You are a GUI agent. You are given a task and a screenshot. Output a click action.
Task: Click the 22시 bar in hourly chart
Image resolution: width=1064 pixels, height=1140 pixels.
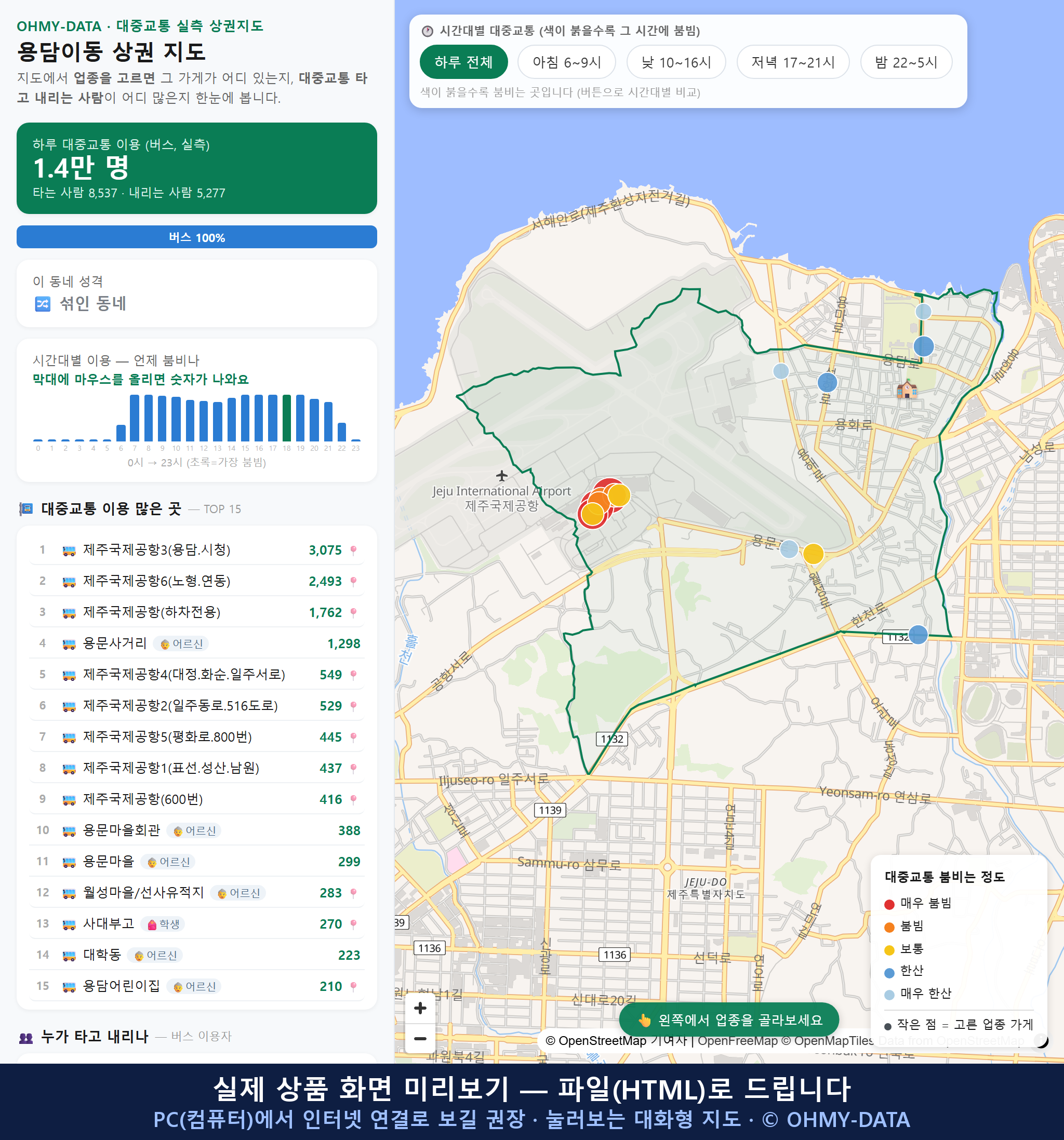(342, 432)
